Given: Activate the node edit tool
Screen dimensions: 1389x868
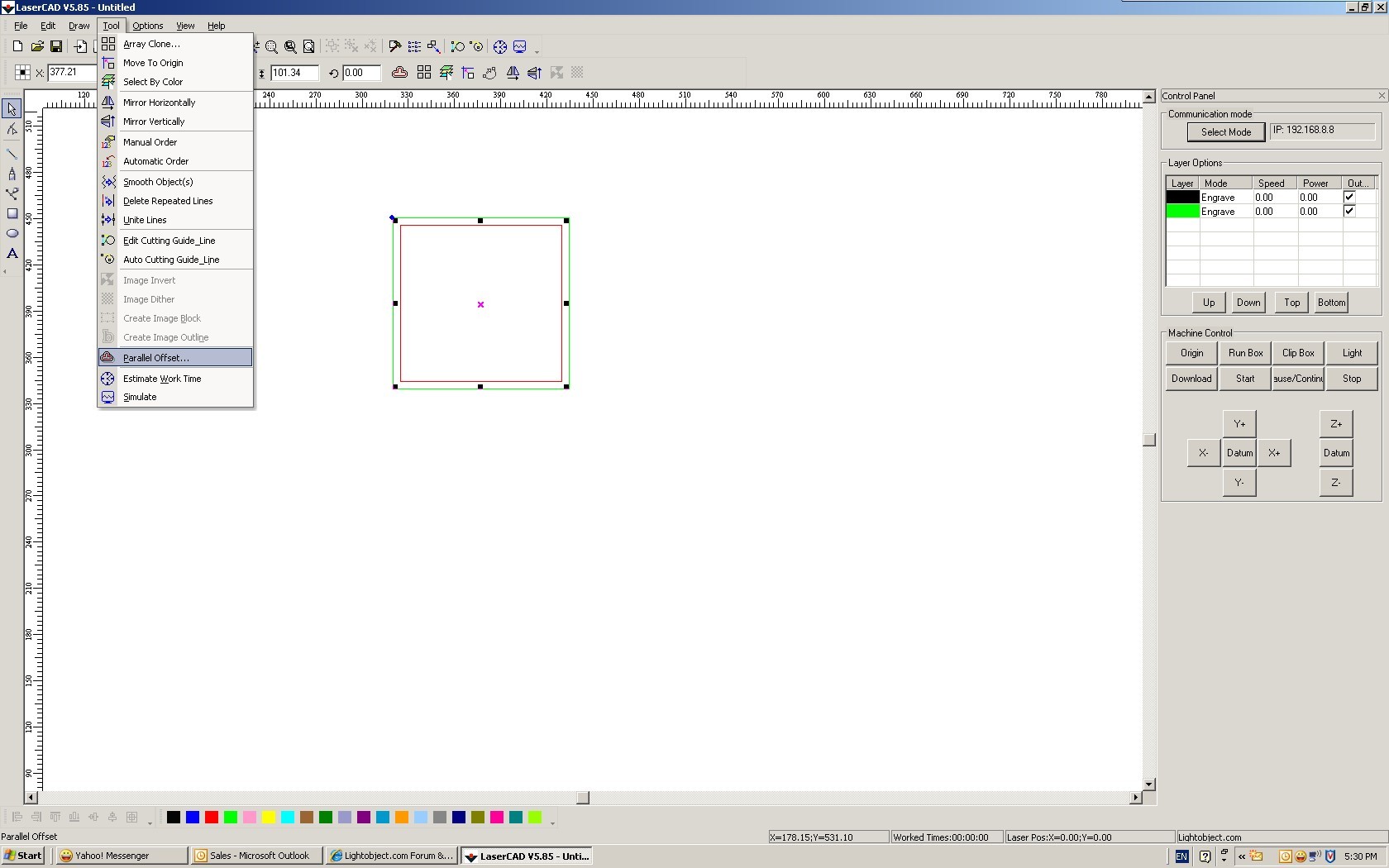Looking at the screenshot, I should coord(12,130).
